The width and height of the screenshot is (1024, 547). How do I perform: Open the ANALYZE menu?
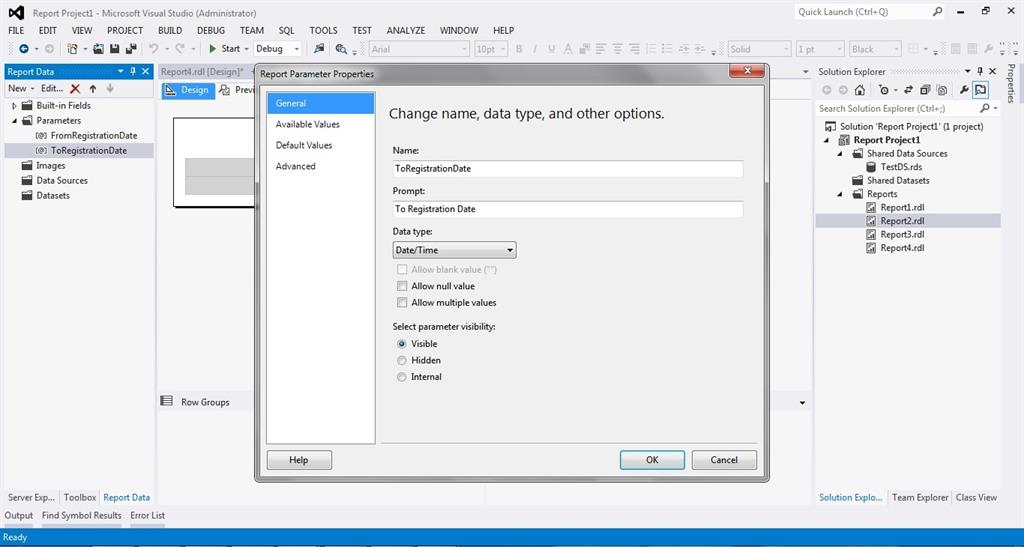point(406,31)
